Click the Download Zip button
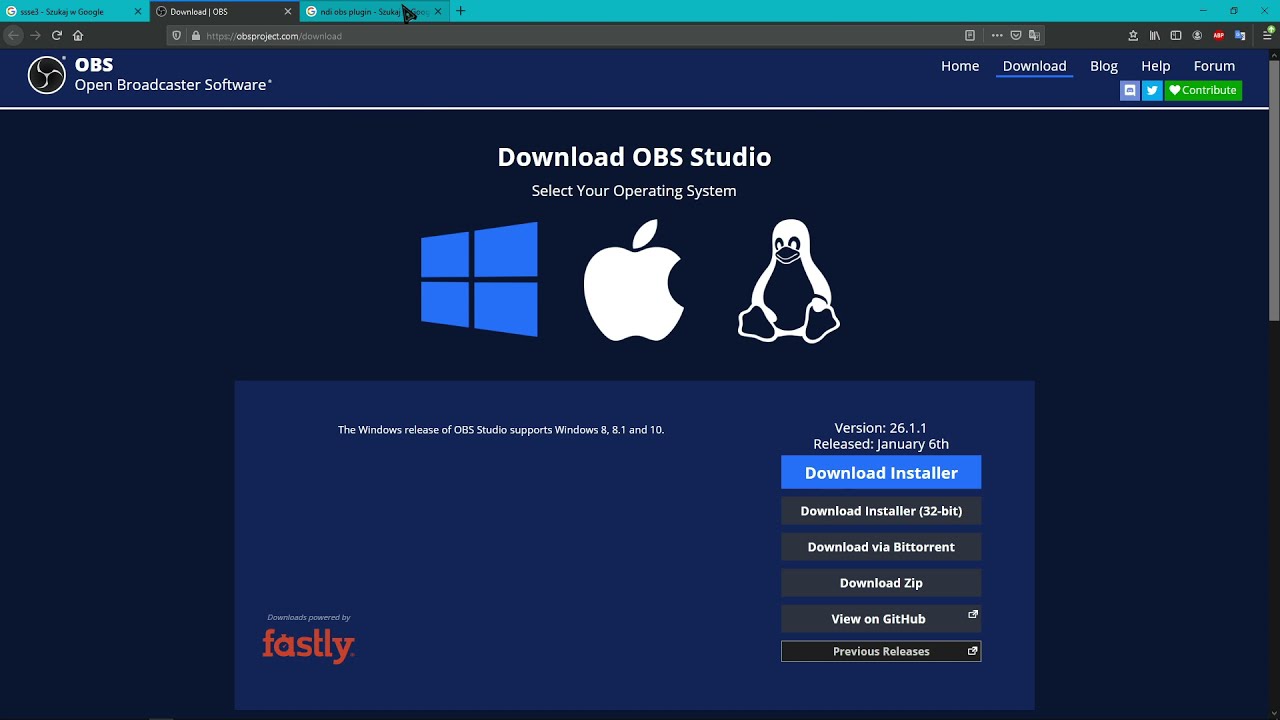 (881, 583)
